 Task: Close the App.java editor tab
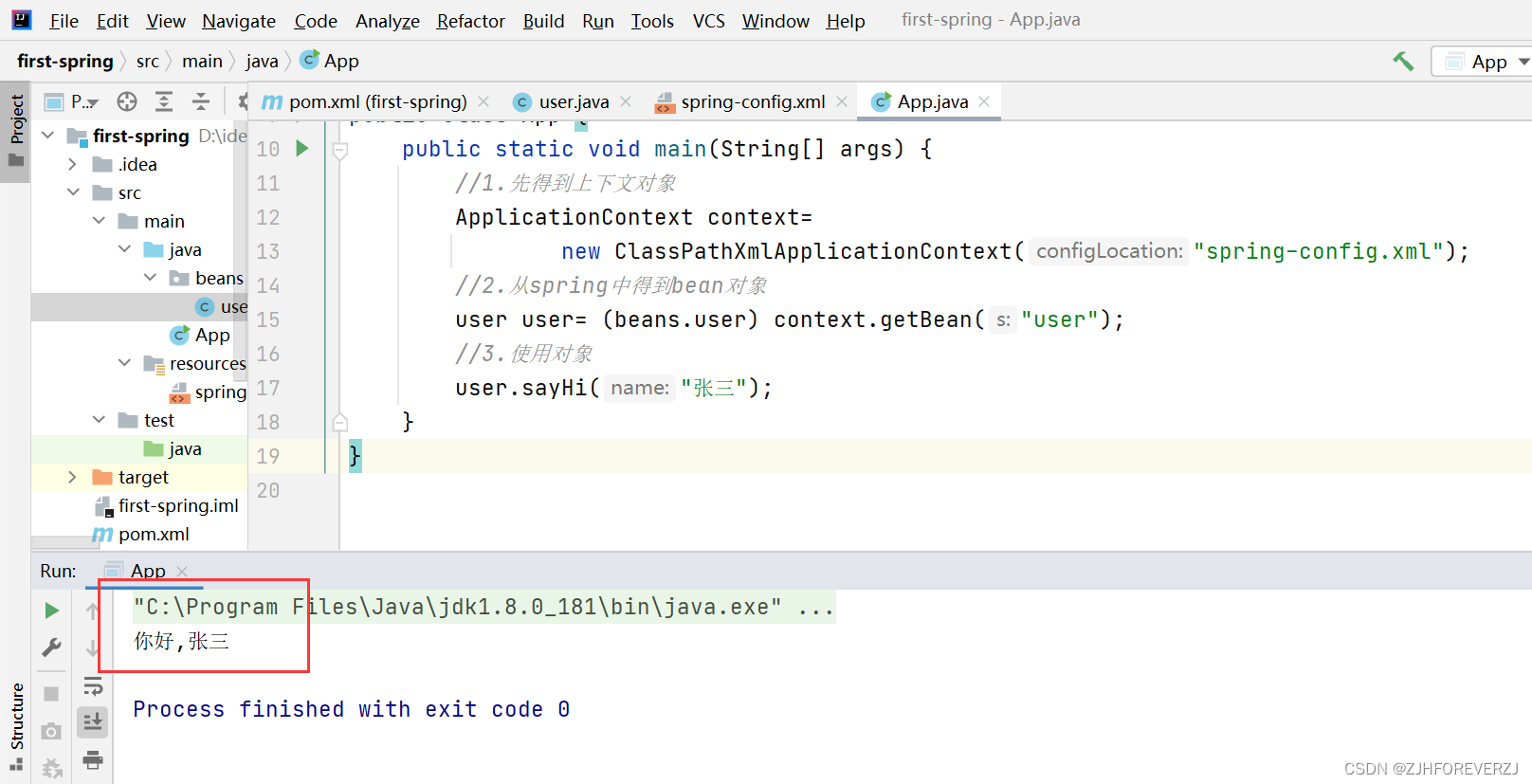(x=985, y=101)
